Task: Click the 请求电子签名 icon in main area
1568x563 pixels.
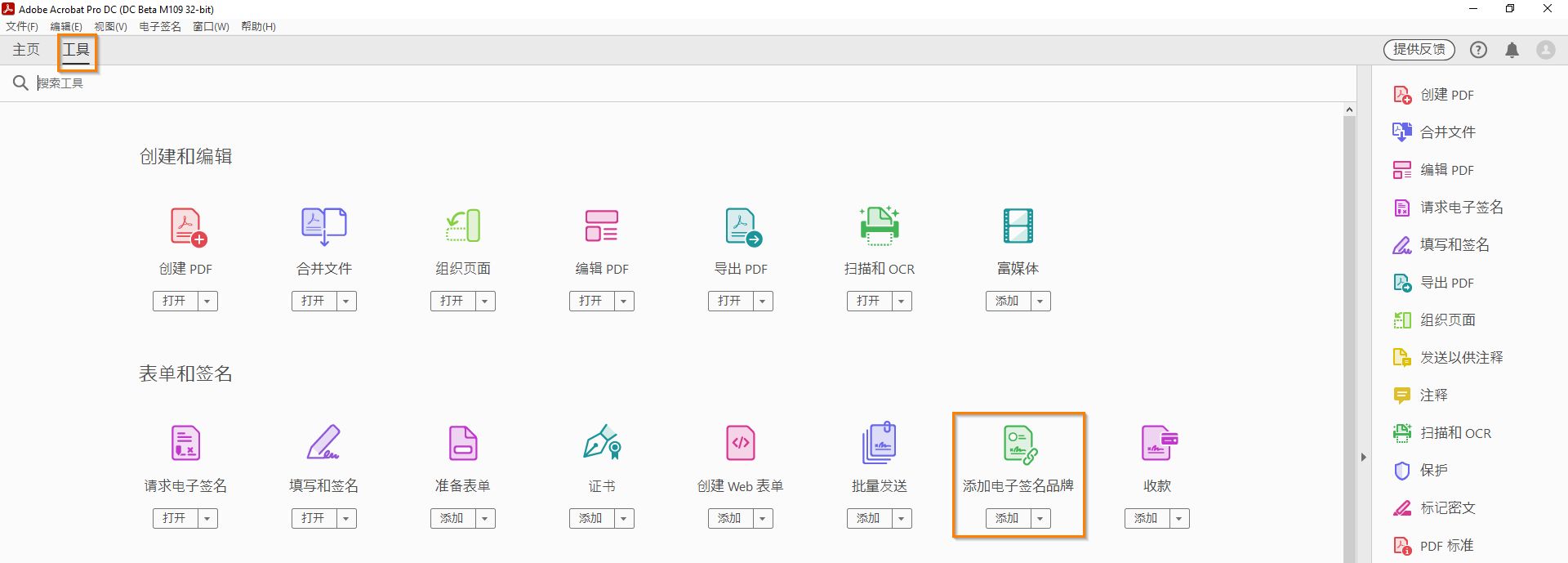Action: tap(185, 443)
